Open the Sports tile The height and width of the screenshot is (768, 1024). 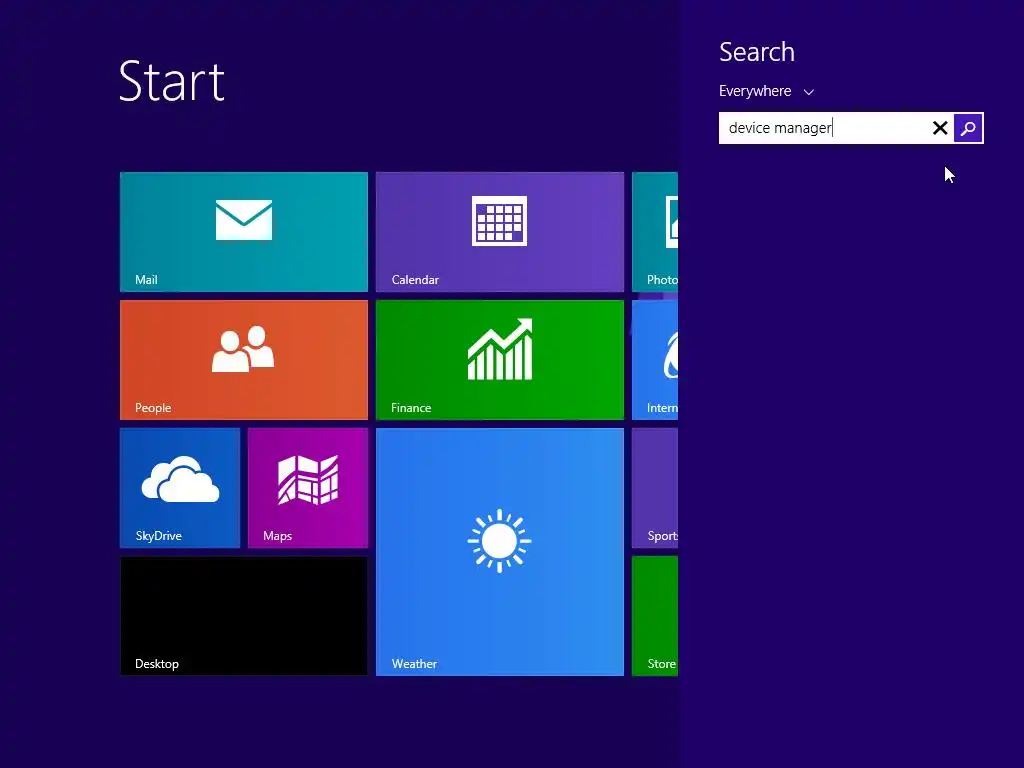[x=655, y=488]
